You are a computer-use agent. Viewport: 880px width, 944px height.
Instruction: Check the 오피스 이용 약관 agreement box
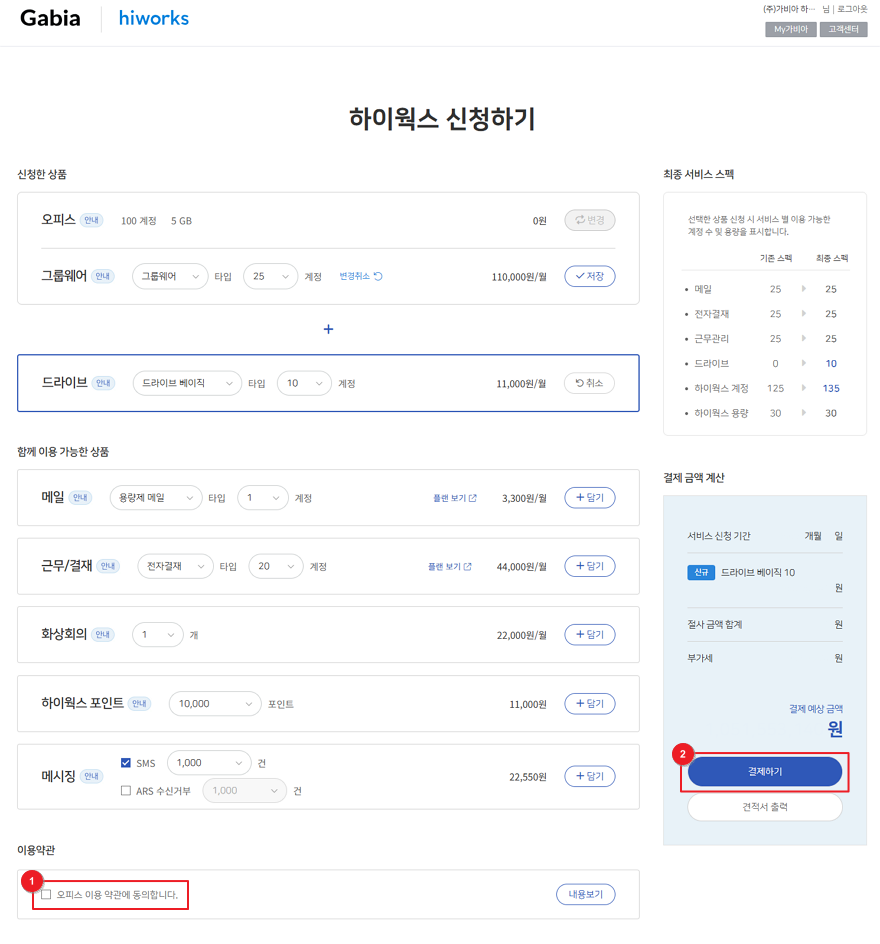pyautogui.click(x=46, y=894)
